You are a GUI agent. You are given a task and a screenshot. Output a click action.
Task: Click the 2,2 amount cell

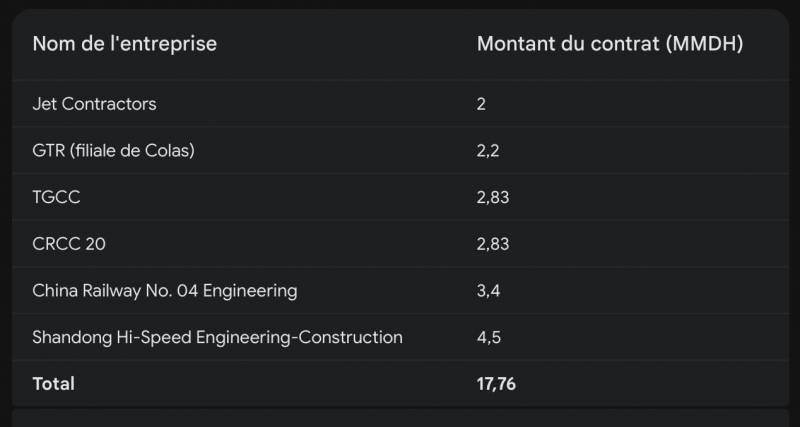pyautogui.click(x=488, y=152)
